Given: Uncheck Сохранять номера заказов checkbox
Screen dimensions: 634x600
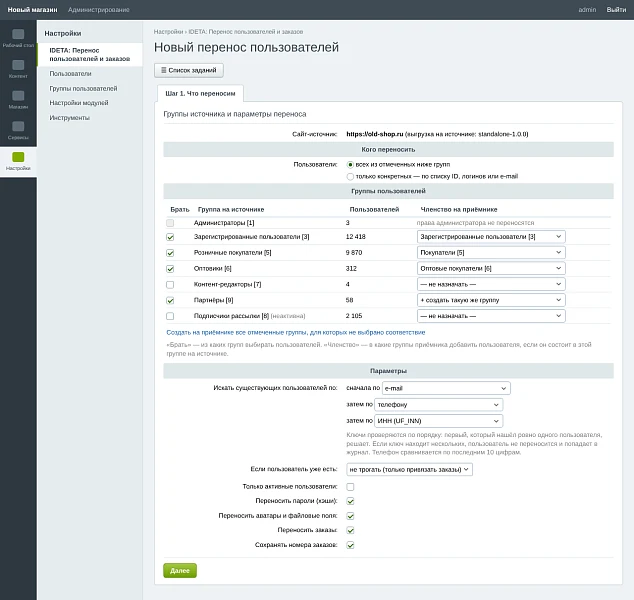Looking at the screenshot, I should 350,545.
